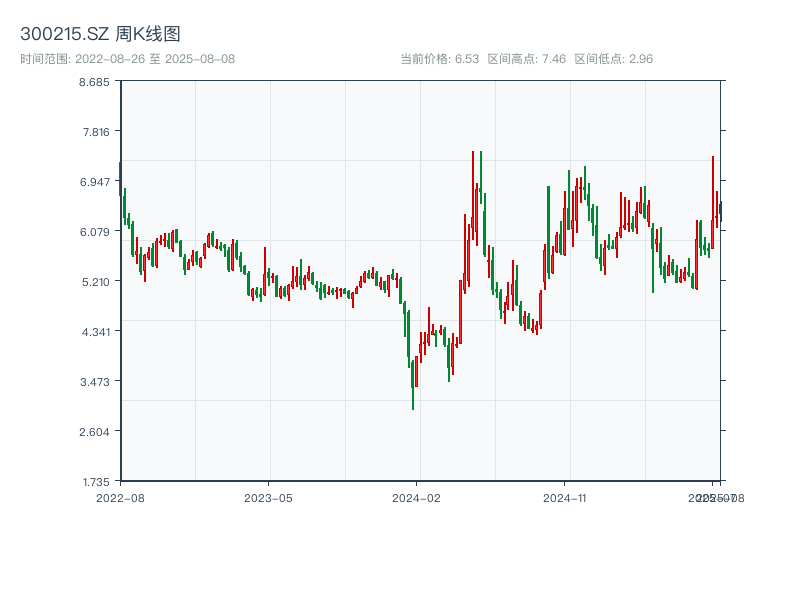The height and width of the screenshot is (600, 800).
Task: Select the 2024-11 date axis label
Action: [565, 497]
